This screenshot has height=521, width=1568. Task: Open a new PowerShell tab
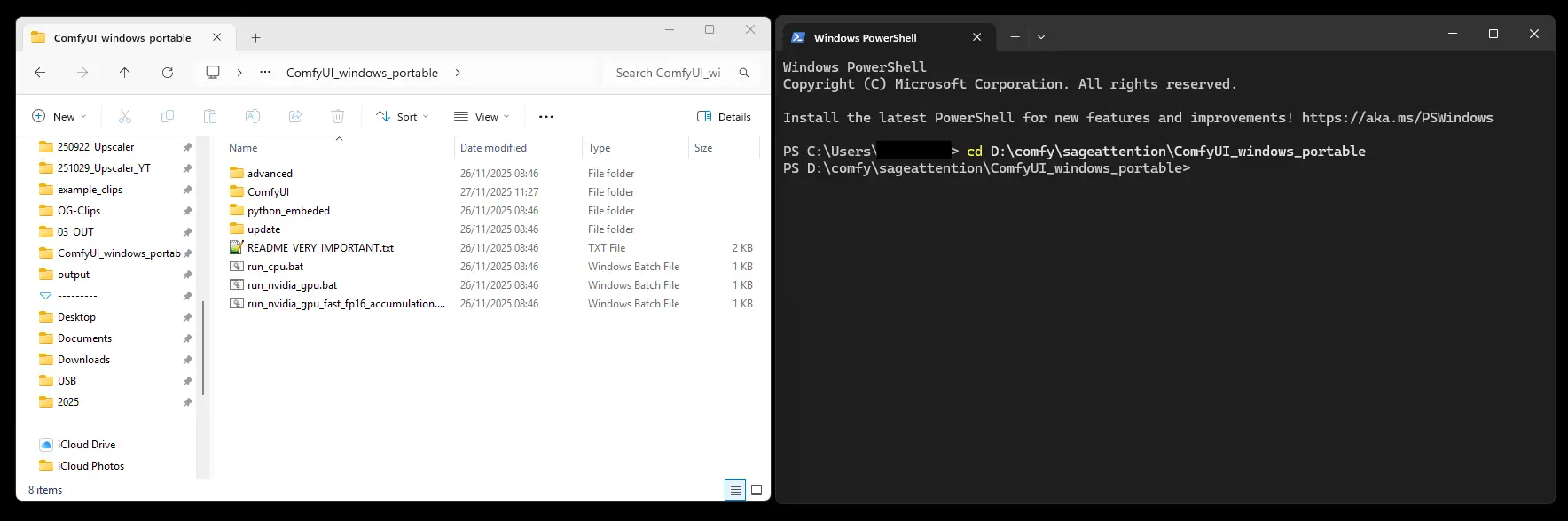1015,37
